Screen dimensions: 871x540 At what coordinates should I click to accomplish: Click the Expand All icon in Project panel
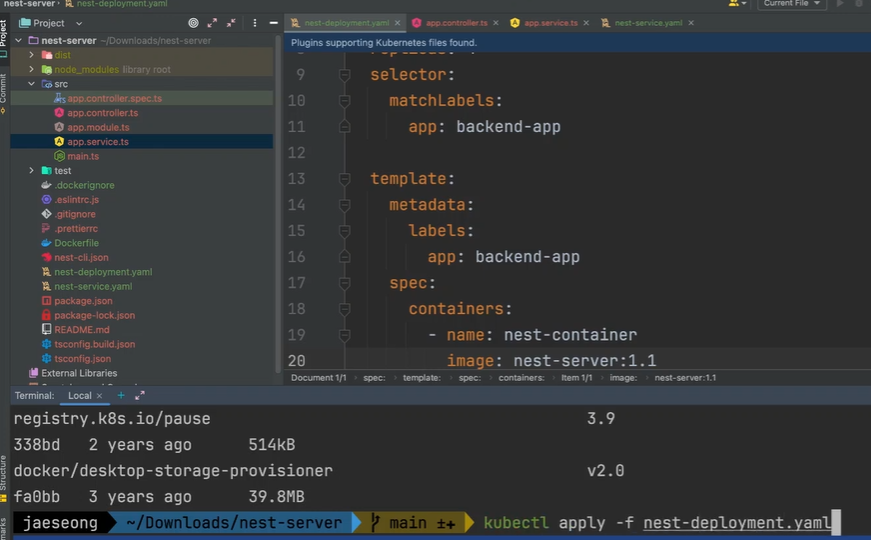[212, 23]
